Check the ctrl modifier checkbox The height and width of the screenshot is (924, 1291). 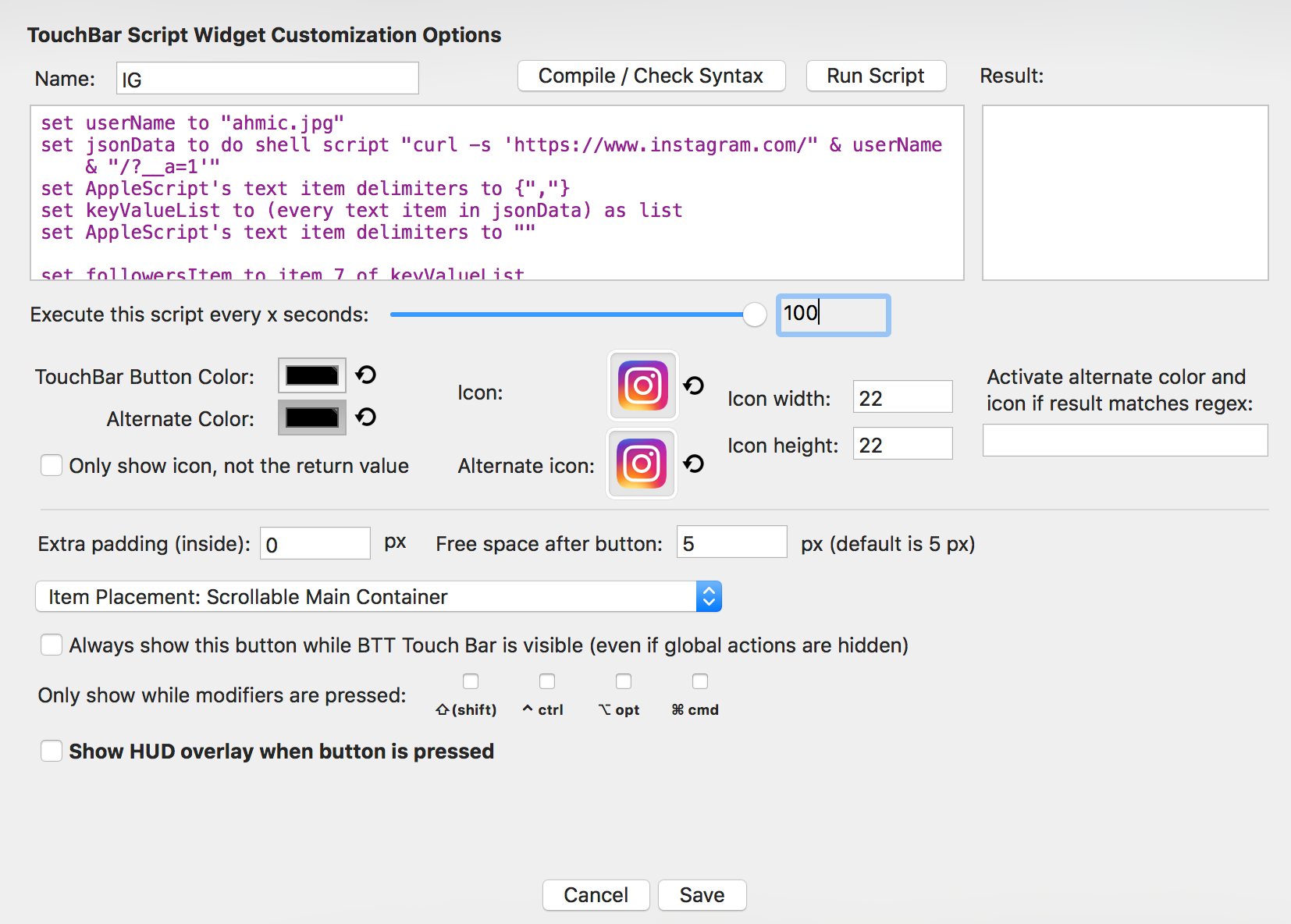[547, 681]
